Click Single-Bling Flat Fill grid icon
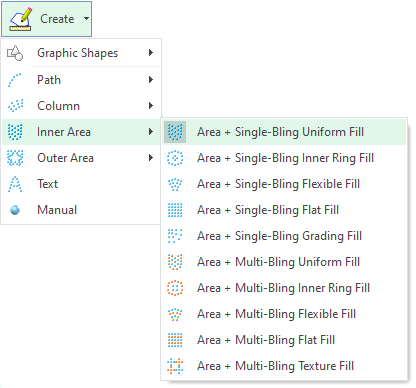The height and width of the screenshot is (388, 416). [175, 210]
